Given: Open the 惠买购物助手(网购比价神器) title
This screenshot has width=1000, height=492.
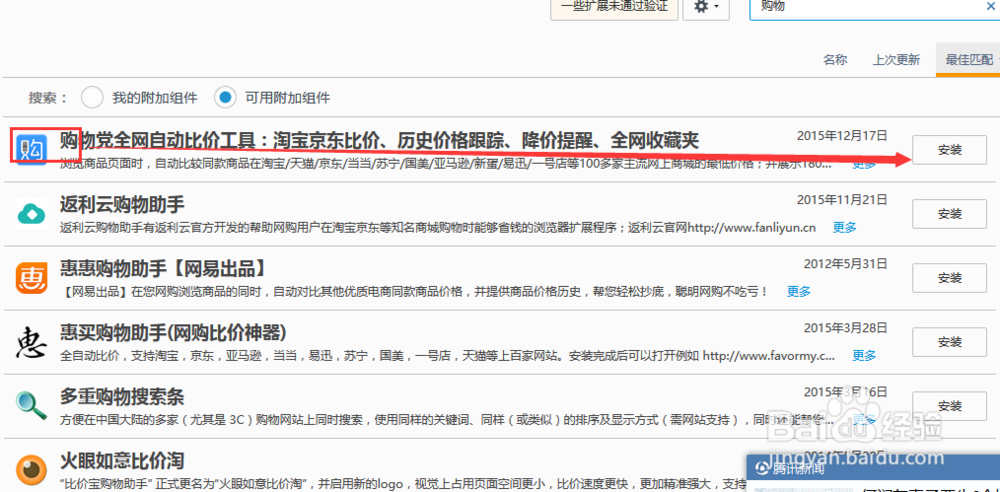Looking at the screenshot, I should point(173,332).
